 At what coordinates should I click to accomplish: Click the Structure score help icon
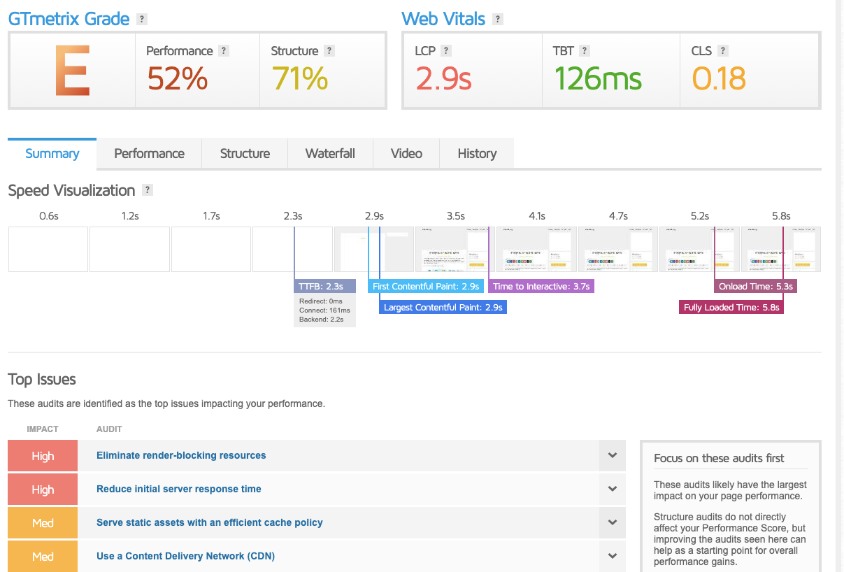coord(329,51)
